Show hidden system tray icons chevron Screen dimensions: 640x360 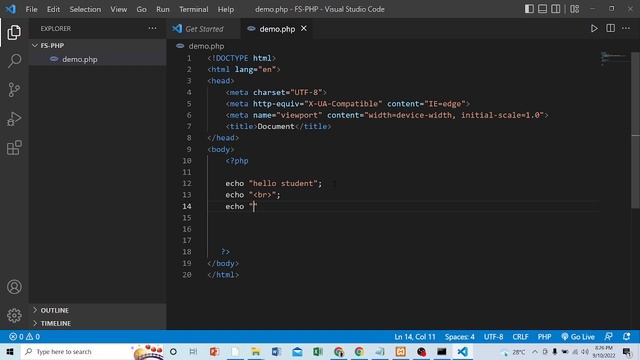[535, 351]
